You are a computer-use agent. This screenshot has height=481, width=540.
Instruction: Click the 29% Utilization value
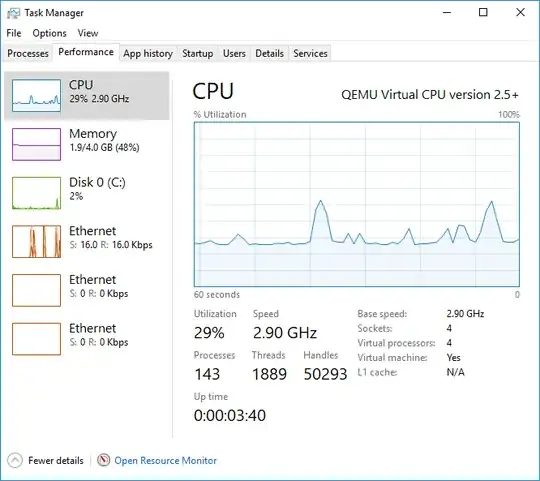click(x=209, y=333)
